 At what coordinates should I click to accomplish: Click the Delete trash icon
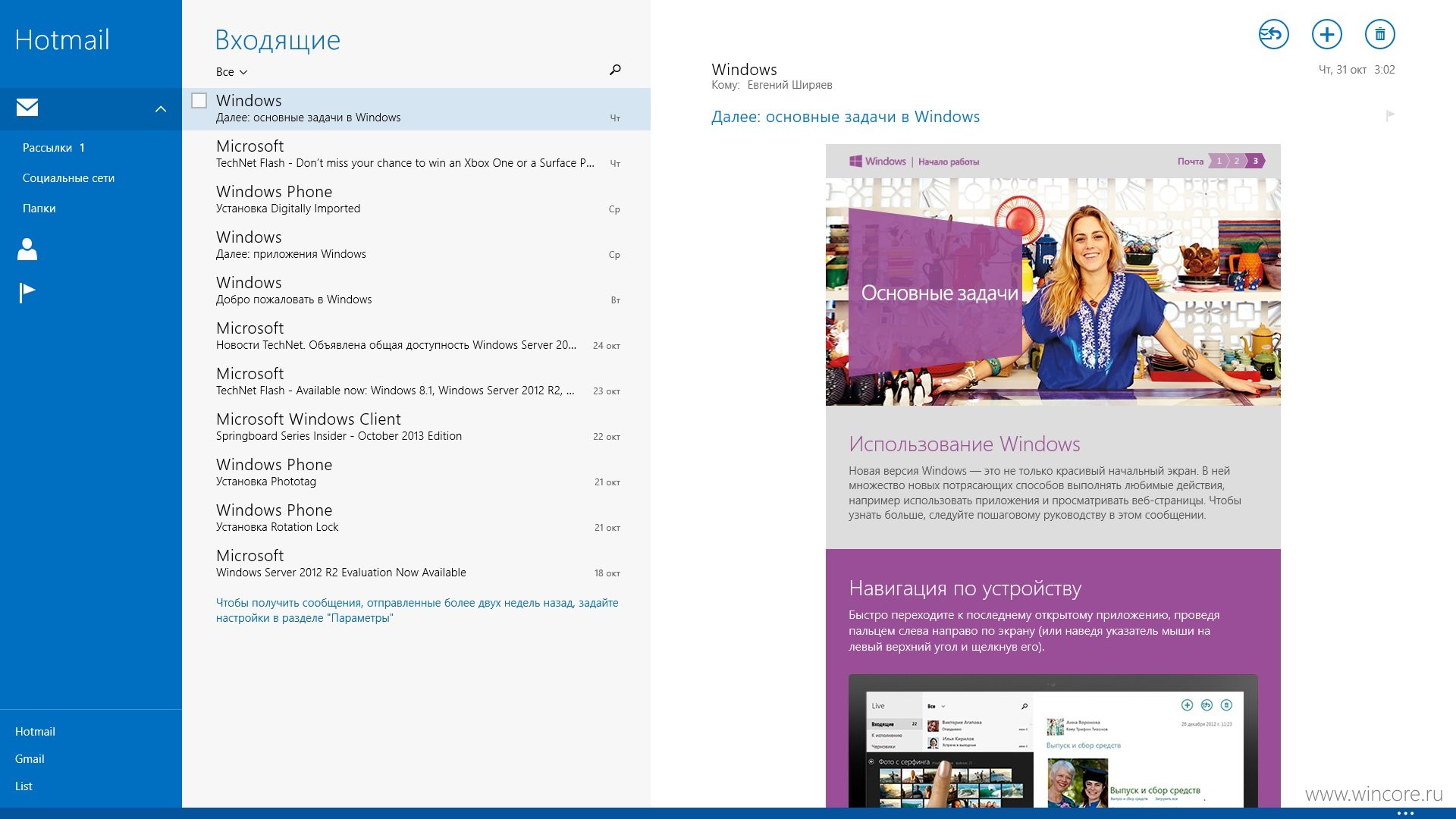1379,34
